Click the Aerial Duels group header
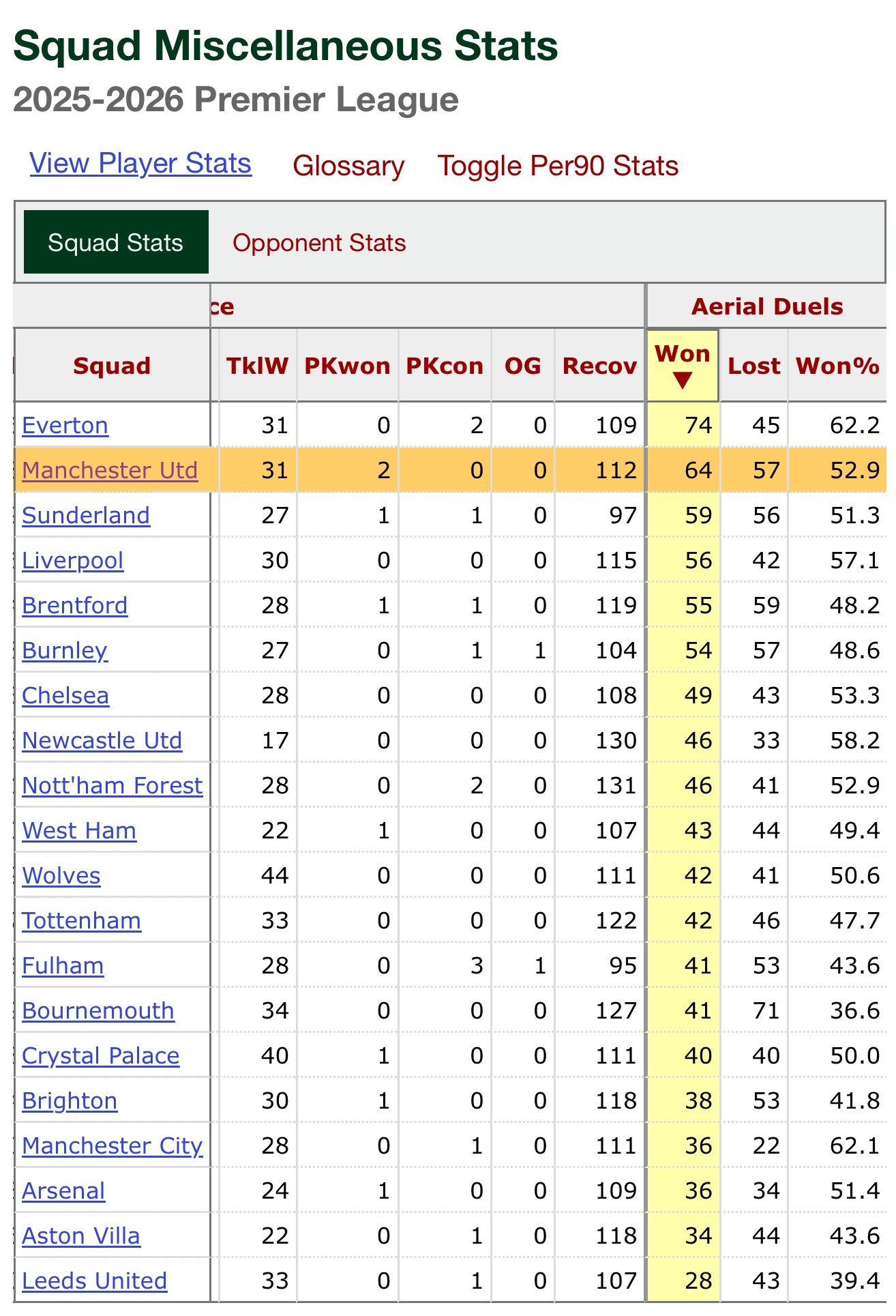896x1316 pixels. coord(767,306)
